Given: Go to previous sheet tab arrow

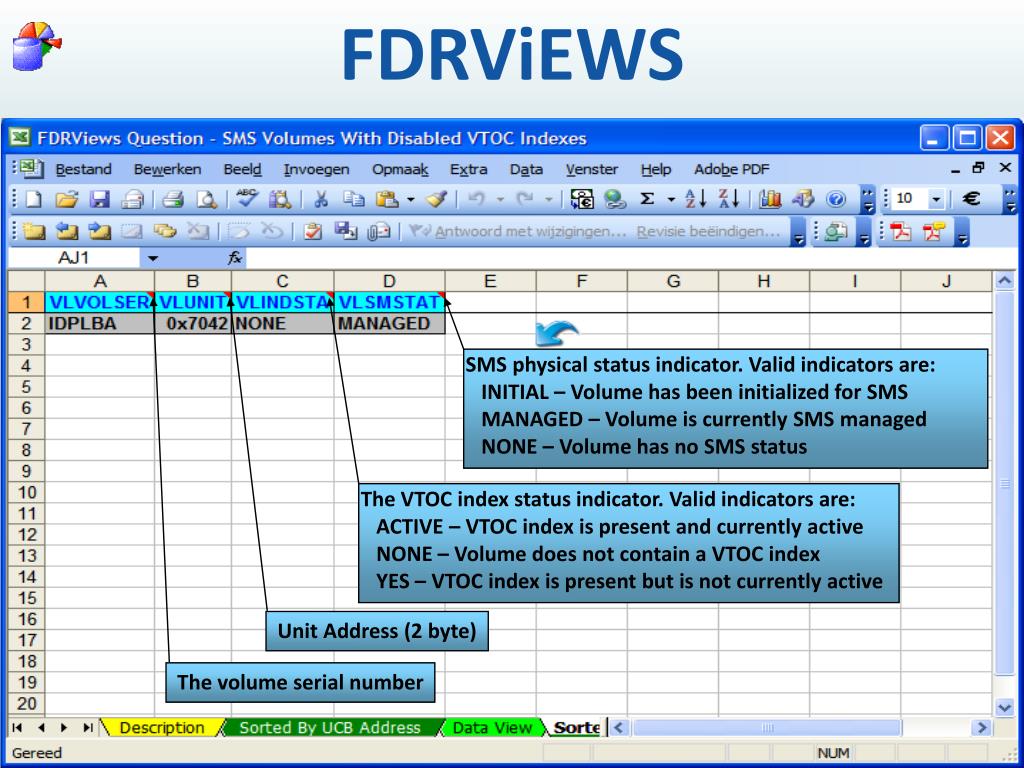Looking at the screenshot, I should click(41, 728).
